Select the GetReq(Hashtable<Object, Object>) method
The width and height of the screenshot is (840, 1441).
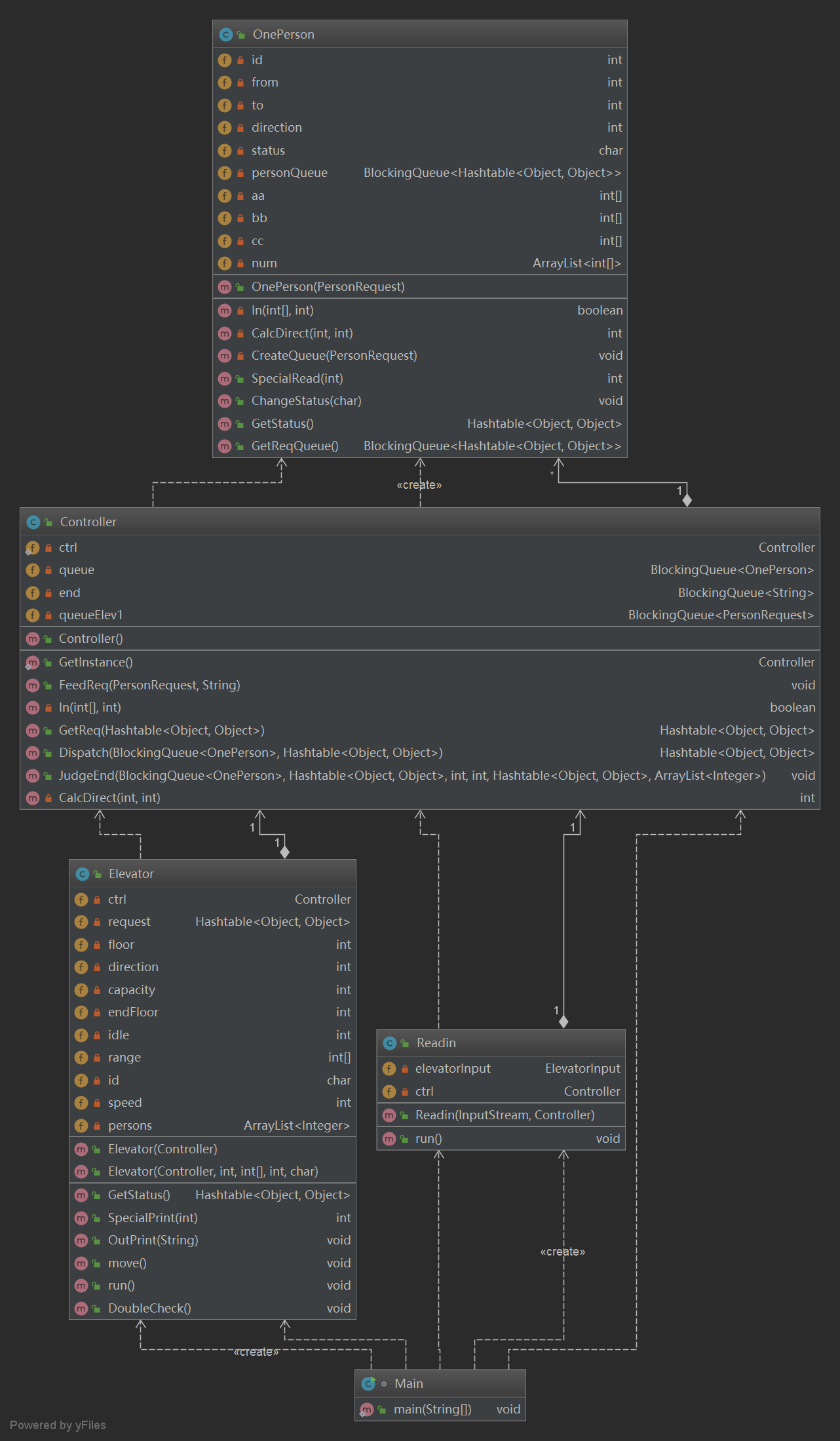pos(420,731)
